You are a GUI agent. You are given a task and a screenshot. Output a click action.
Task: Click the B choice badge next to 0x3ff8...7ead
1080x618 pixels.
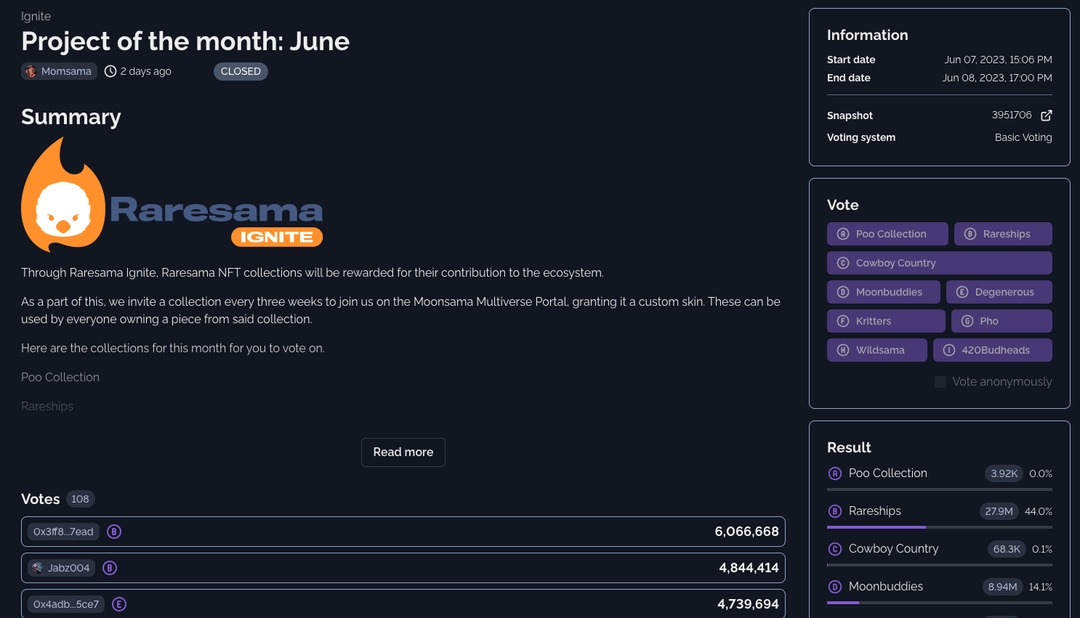pyautogui.click(x=114, y=531)
